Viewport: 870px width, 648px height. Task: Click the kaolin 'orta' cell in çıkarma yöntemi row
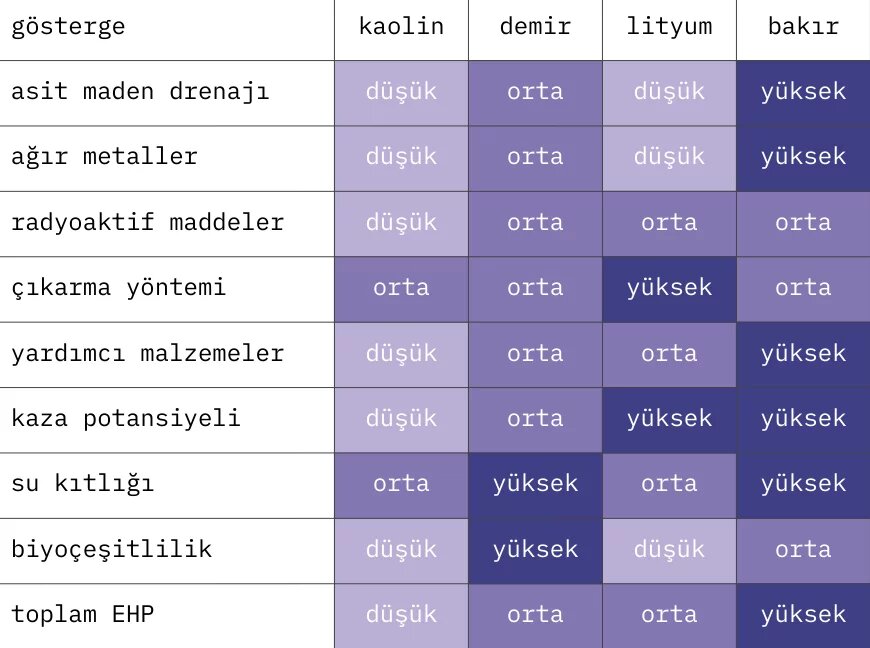(401, 288)
